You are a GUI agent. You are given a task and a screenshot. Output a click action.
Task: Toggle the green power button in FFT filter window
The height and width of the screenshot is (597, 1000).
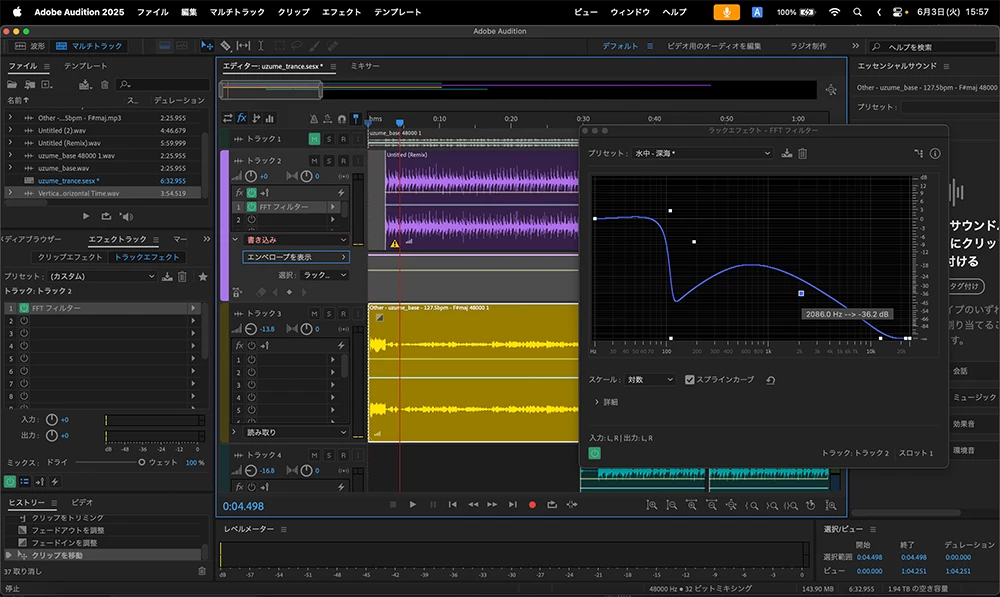tap(594, 453)
